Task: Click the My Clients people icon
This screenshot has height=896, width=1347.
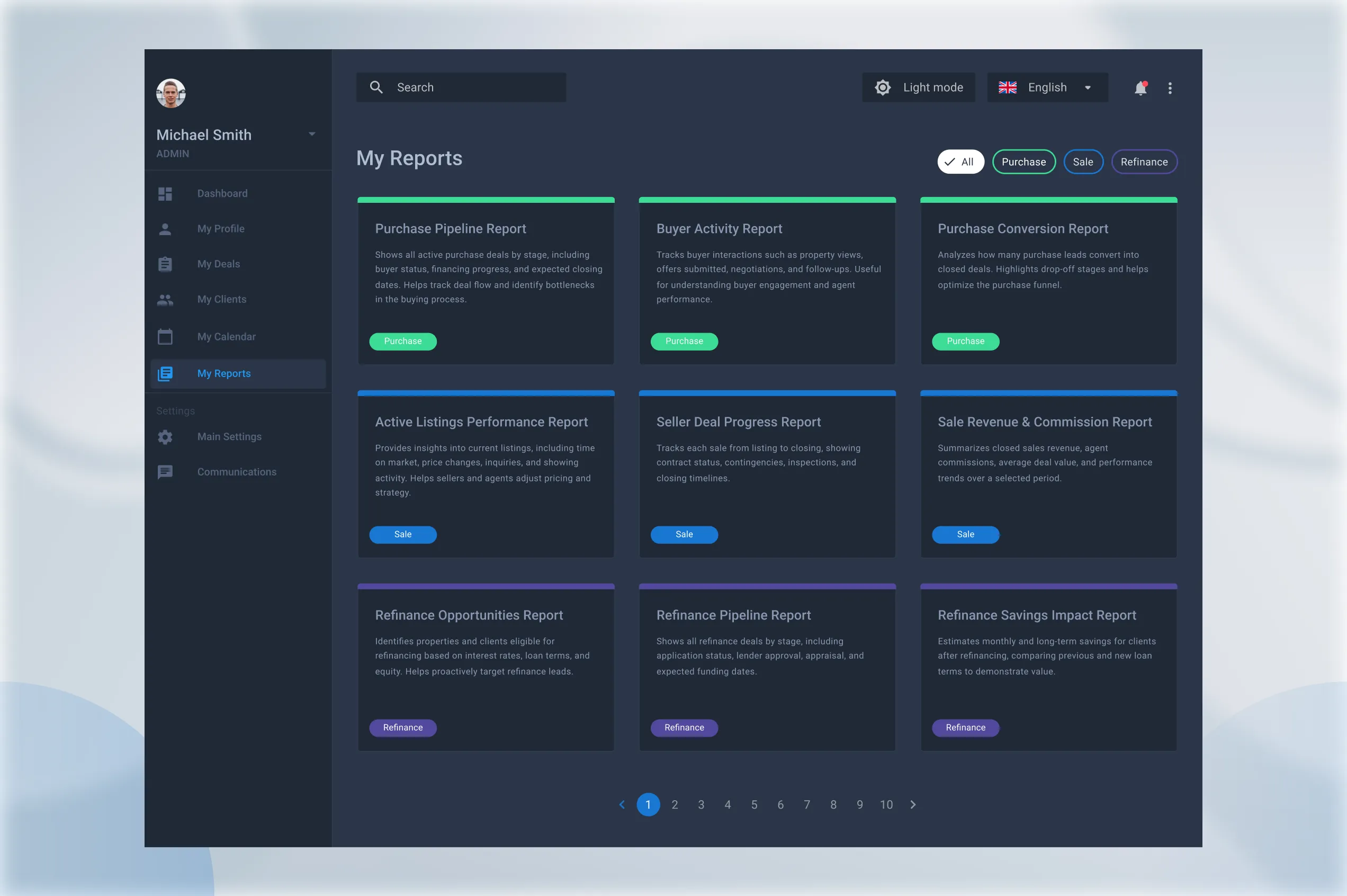Action: tap(165, 299)
